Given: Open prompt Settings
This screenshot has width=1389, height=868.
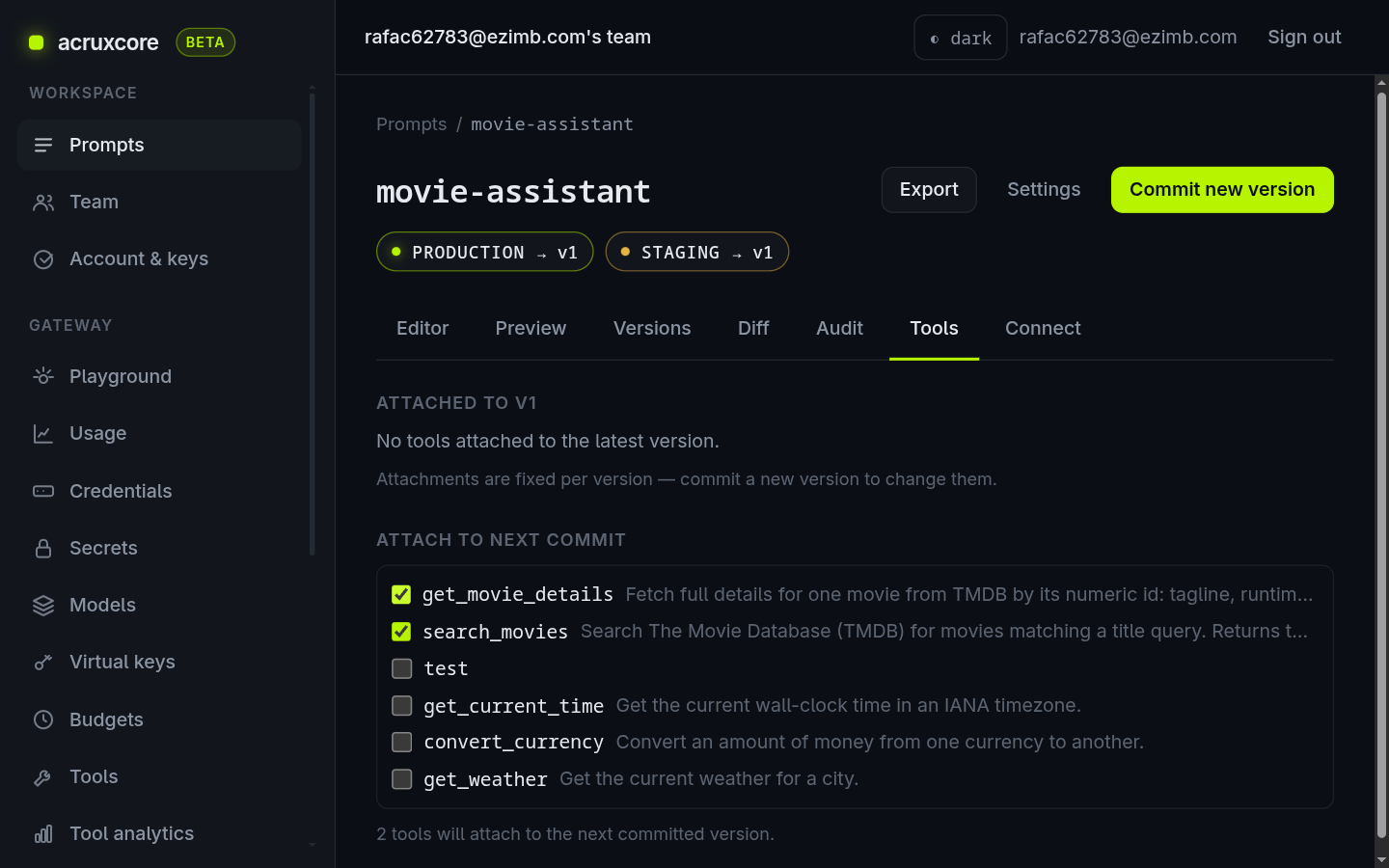Looking at the screenshot, I should click(x=1044, y=190).
